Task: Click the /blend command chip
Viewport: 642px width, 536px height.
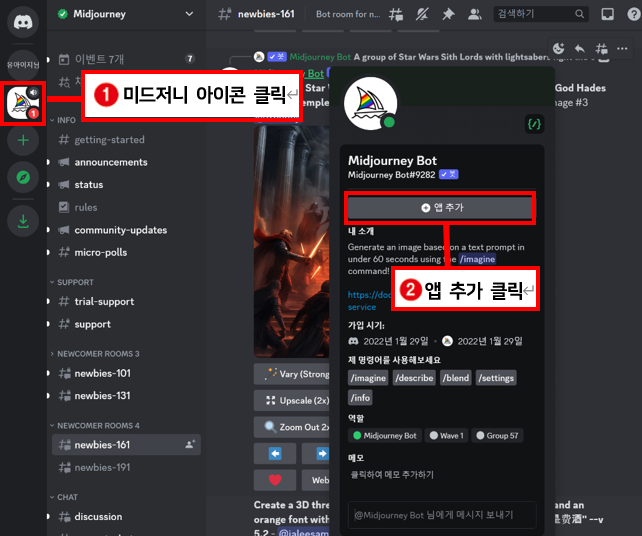Action: point(456,378)
